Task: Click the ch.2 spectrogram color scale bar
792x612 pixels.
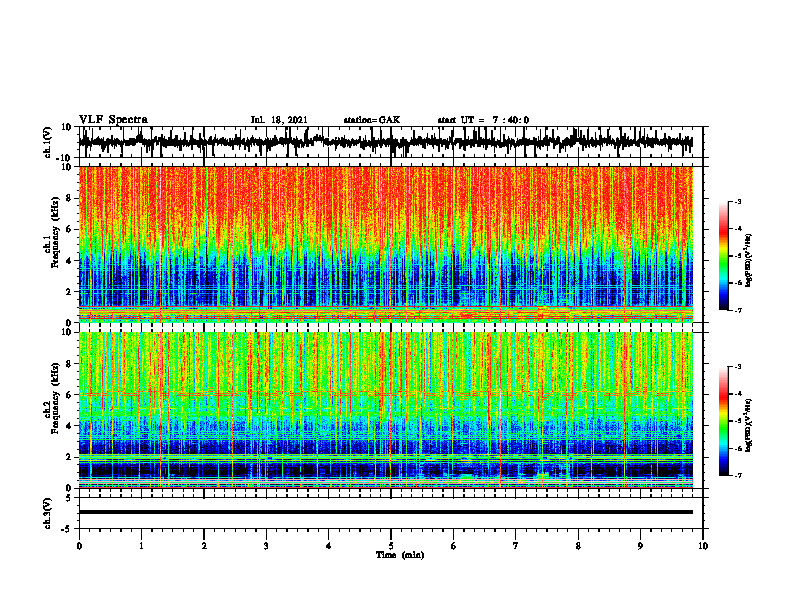Action: pyautogui.click(x=724, y=421)
